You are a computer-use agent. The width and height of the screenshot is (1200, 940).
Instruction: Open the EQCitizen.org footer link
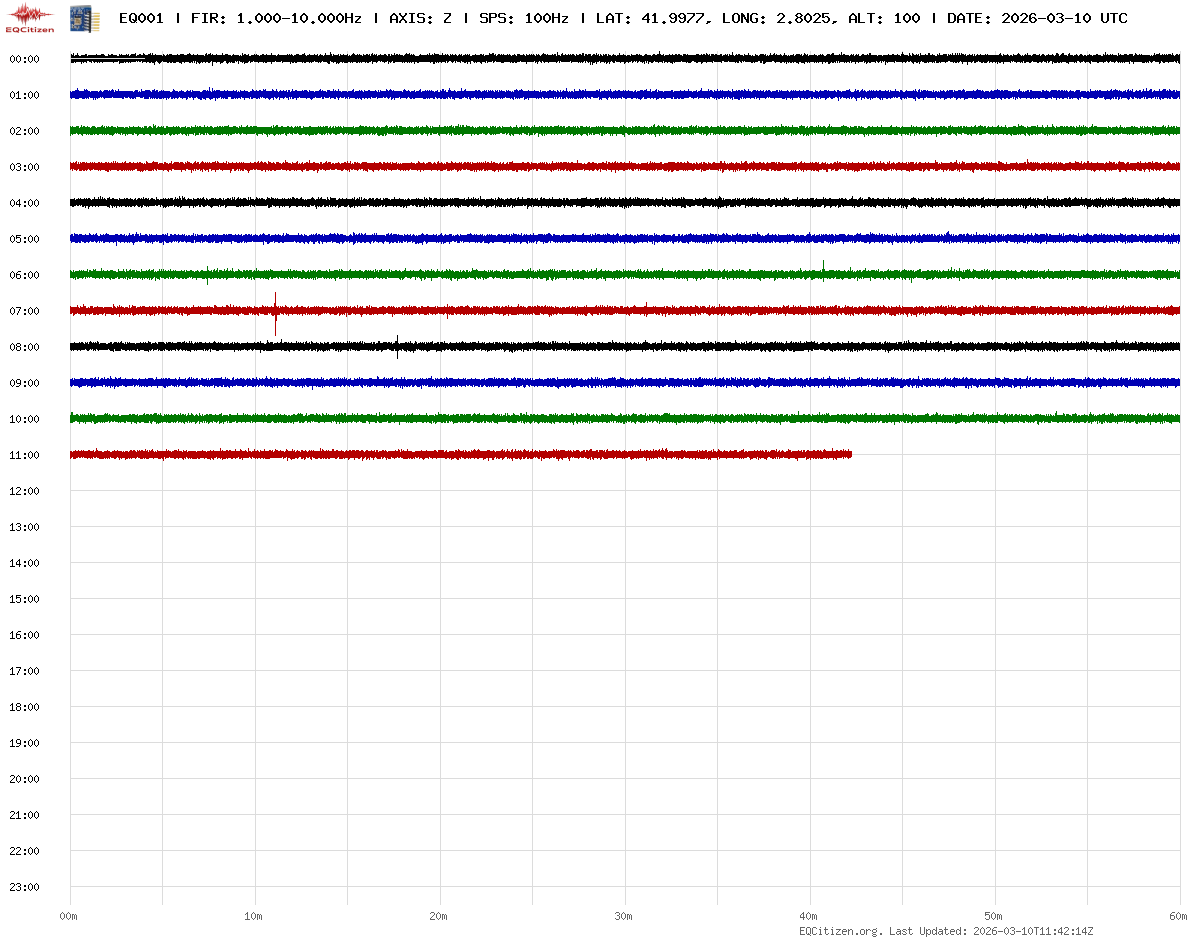[840, 931]
